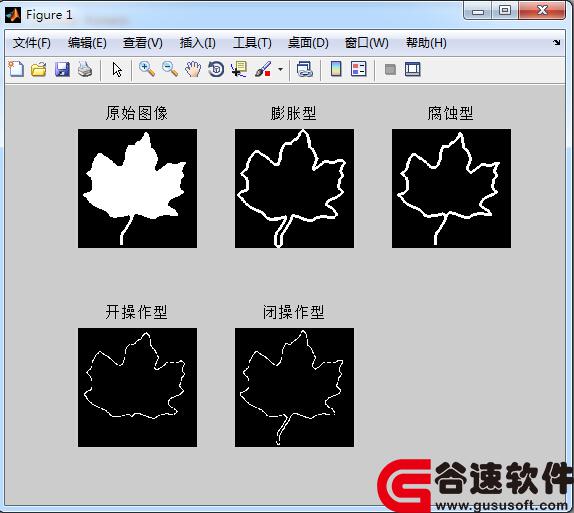Print the figure using the printer icon

[85, 69]
